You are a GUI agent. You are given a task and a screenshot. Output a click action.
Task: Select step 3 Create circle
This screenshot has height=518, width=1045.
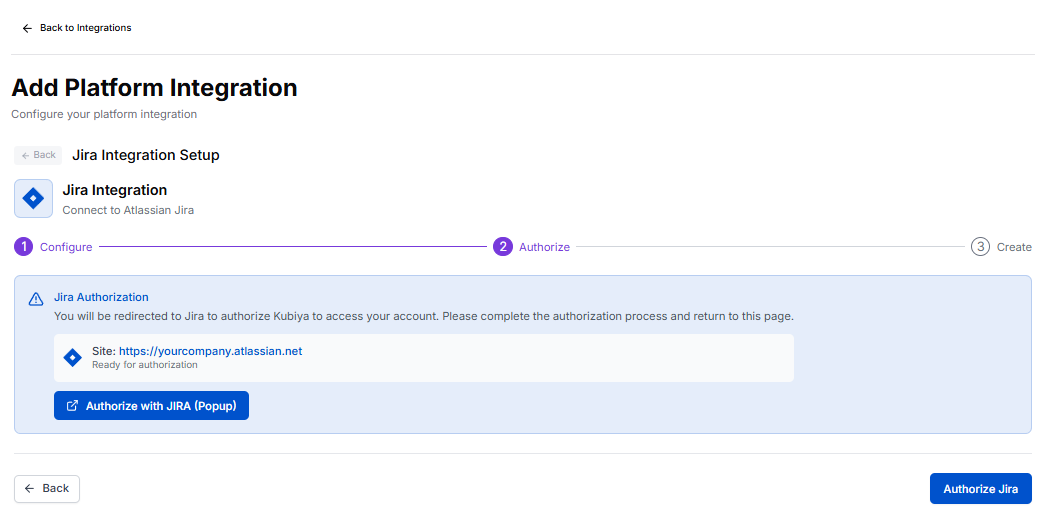pyautogui.click(x=980, y=247)
